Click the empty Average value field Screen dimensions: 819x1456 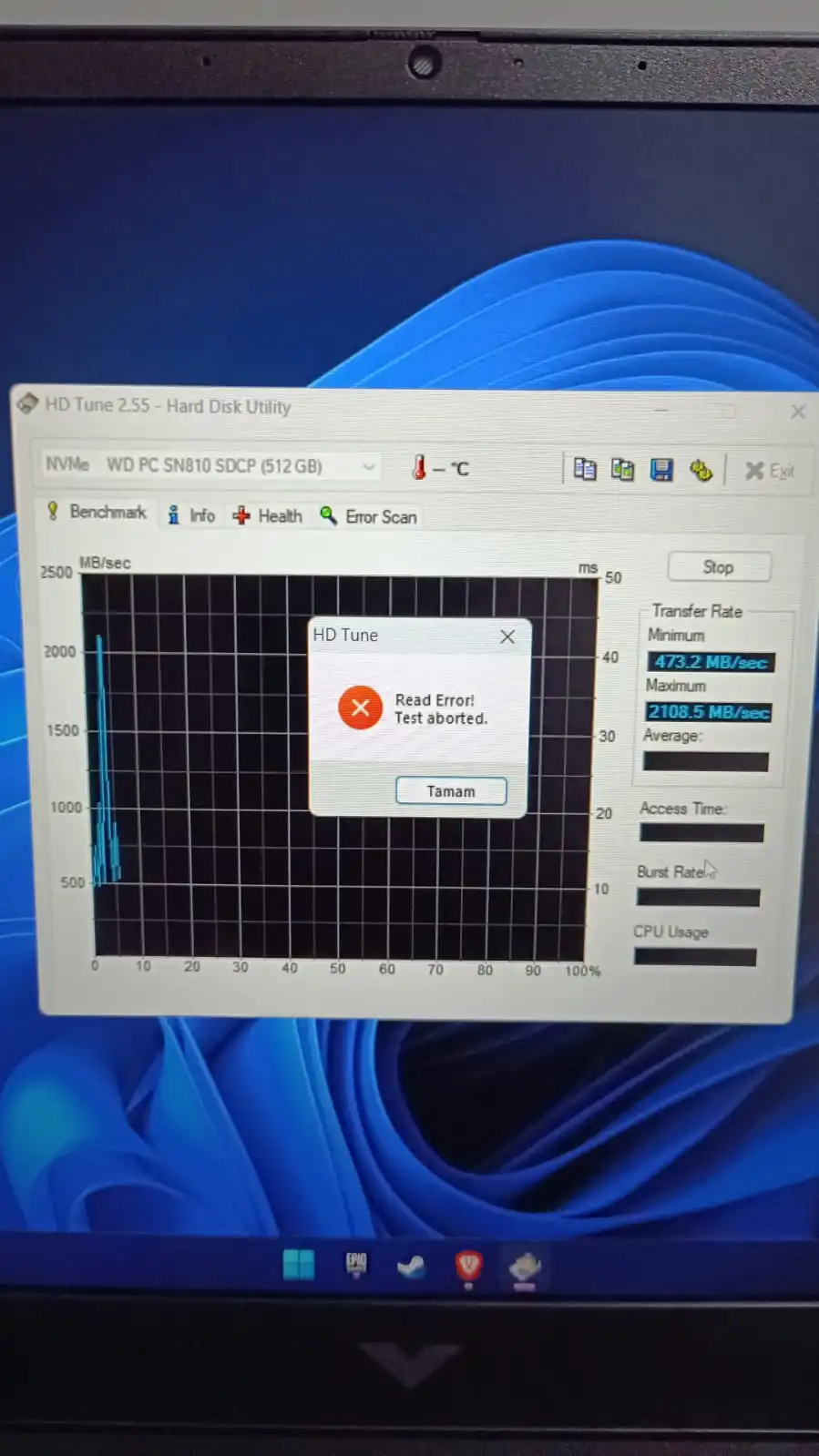tap(706, 761)
